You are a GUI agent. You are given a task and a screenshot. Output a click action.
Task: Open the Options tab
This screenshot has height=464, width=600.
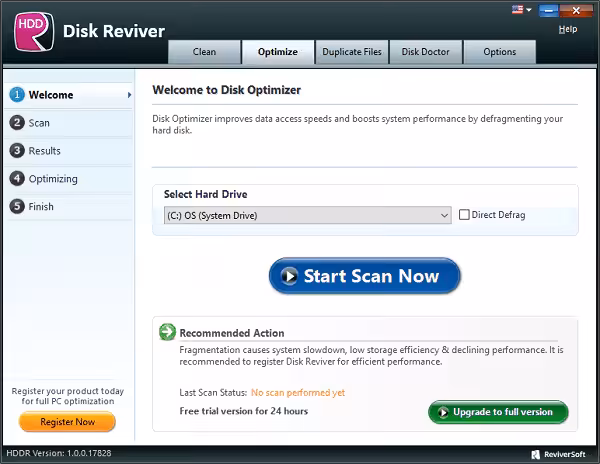pyautogui.click(x=500, y=52)
